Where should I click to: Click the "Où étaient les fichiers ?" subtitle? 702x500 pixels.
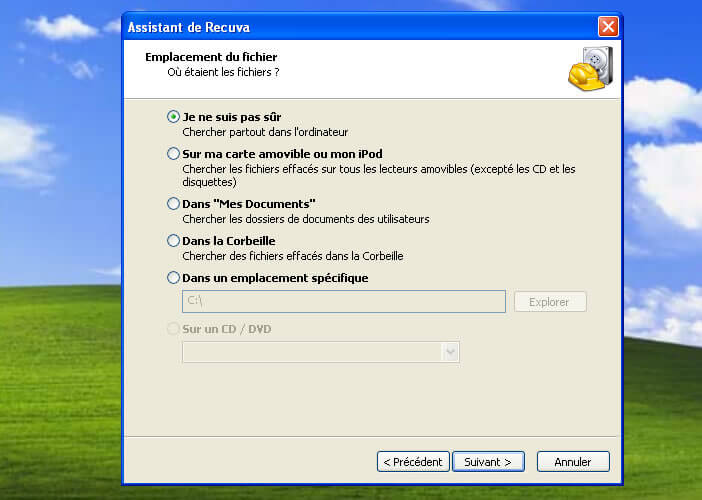pos(223,72)
